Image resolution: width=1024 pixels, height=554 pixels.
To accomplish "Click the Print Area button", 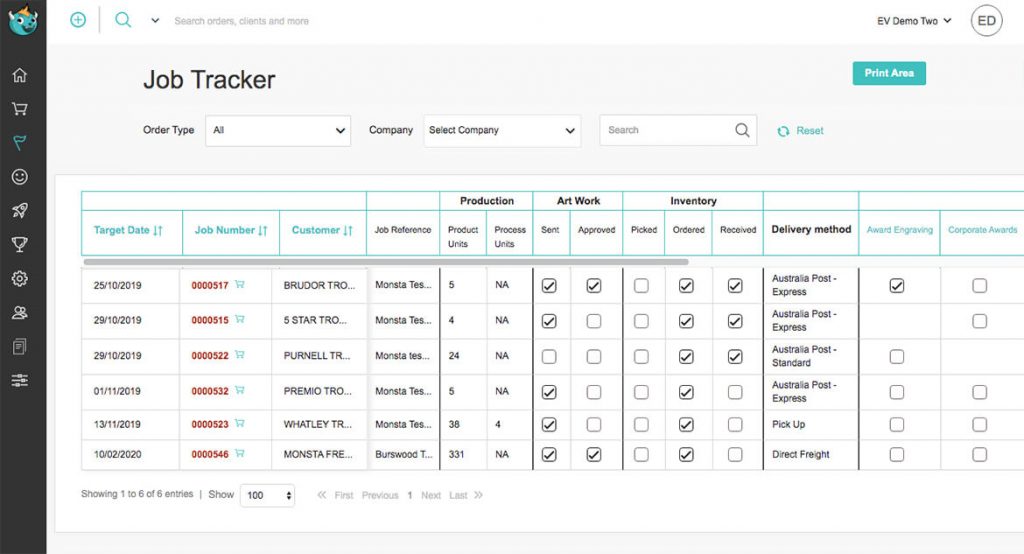I will [889, 73].
